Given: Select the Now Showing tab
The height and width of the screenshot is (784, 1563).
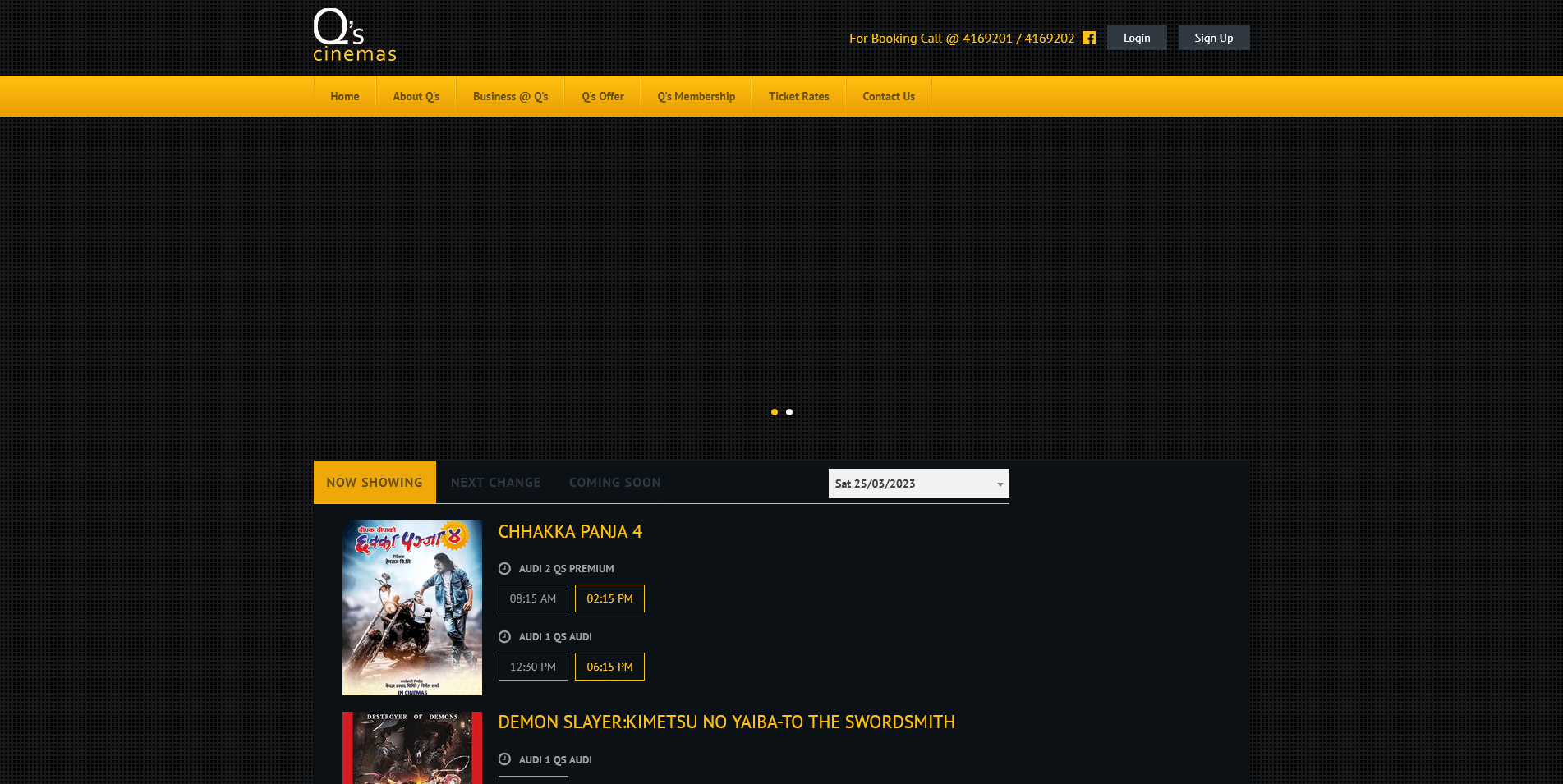Looking at the screenshot, I should click(375, 483).
